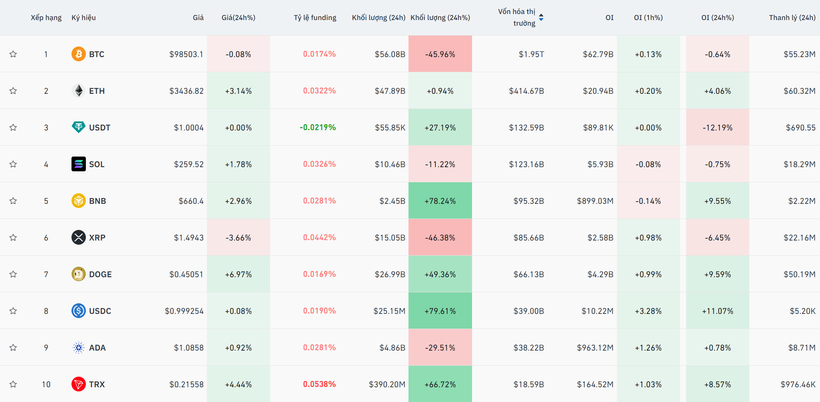This screenshot has width=820, height=402.
Task: Click the TRX Tron coin icon
Action: coord(78,384)
